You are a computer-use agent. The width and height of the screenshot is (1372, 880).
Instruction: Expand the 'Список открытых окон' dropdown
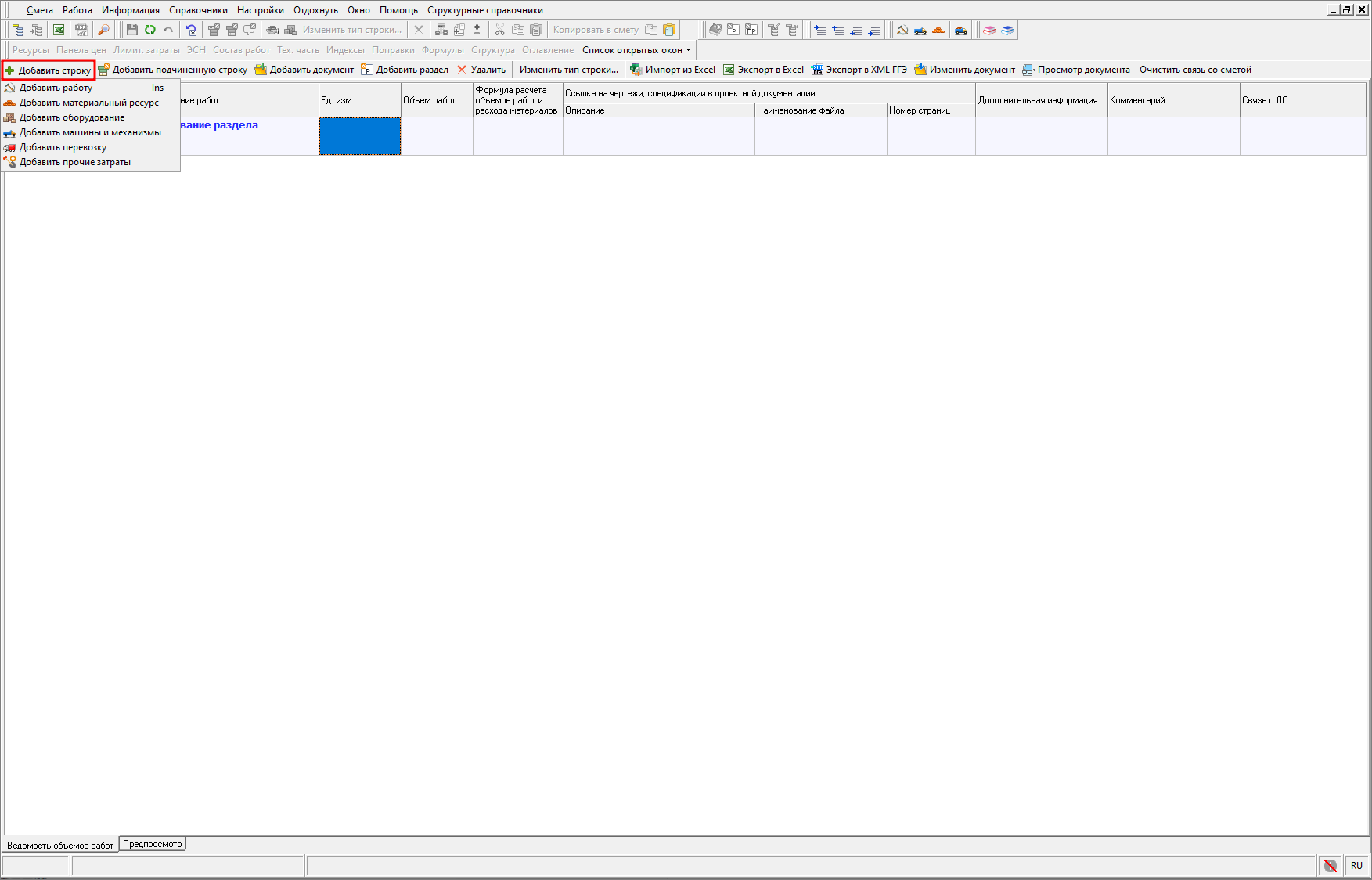point(636,50)
